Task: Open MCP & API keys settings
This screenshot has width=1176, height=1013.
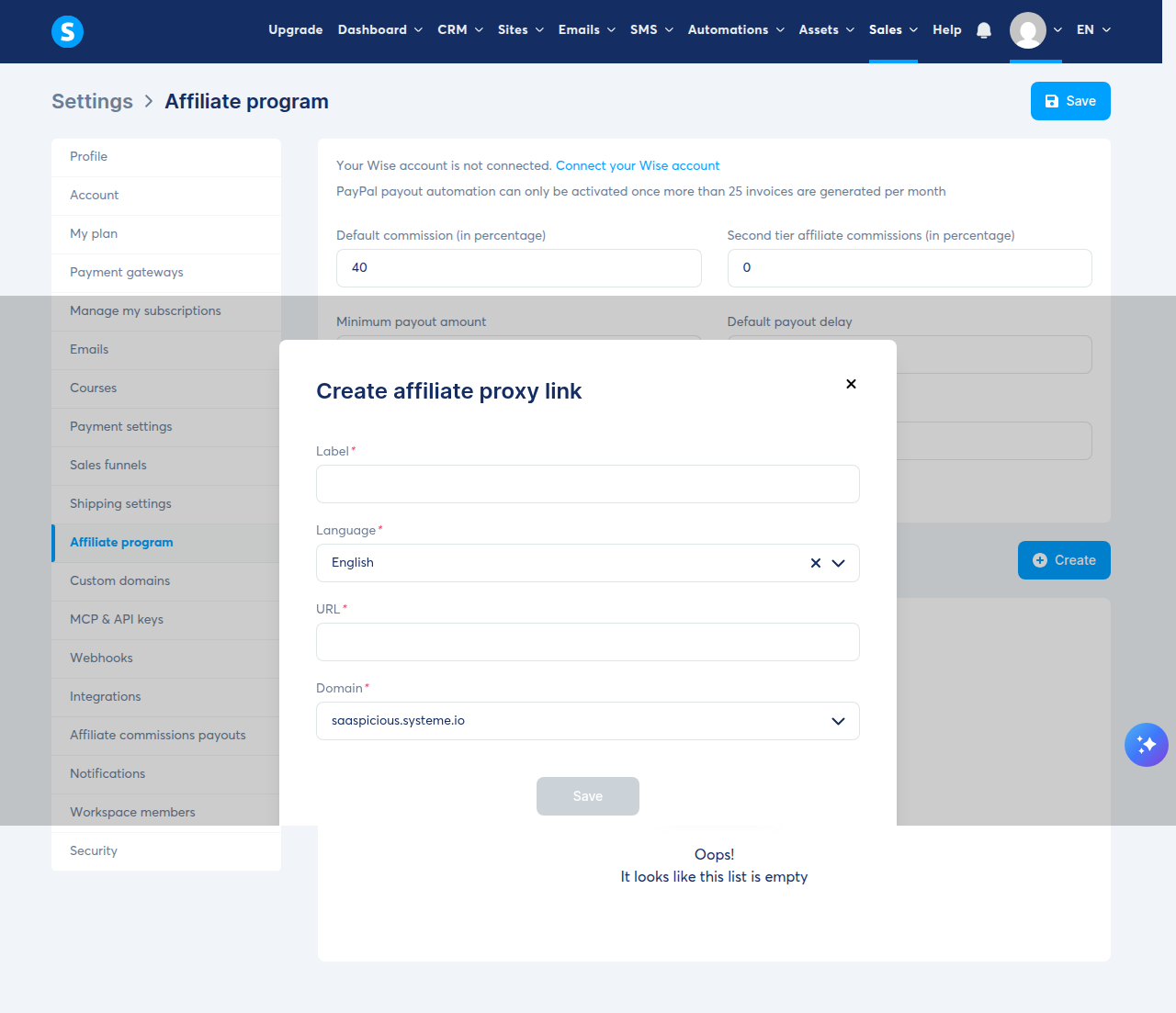Action: [x=166, y=620]
